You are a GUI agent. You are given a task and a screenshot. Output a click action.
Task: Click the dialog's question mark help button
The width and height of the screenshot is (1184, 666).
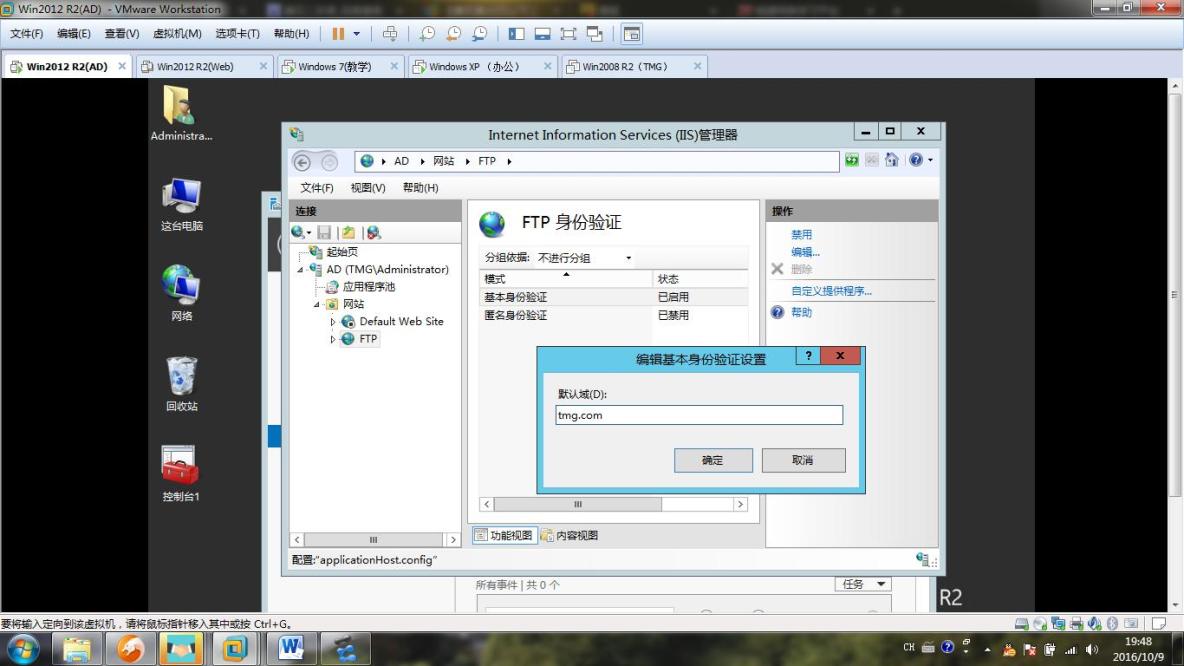pyautogui.click(x=808, y=356)
